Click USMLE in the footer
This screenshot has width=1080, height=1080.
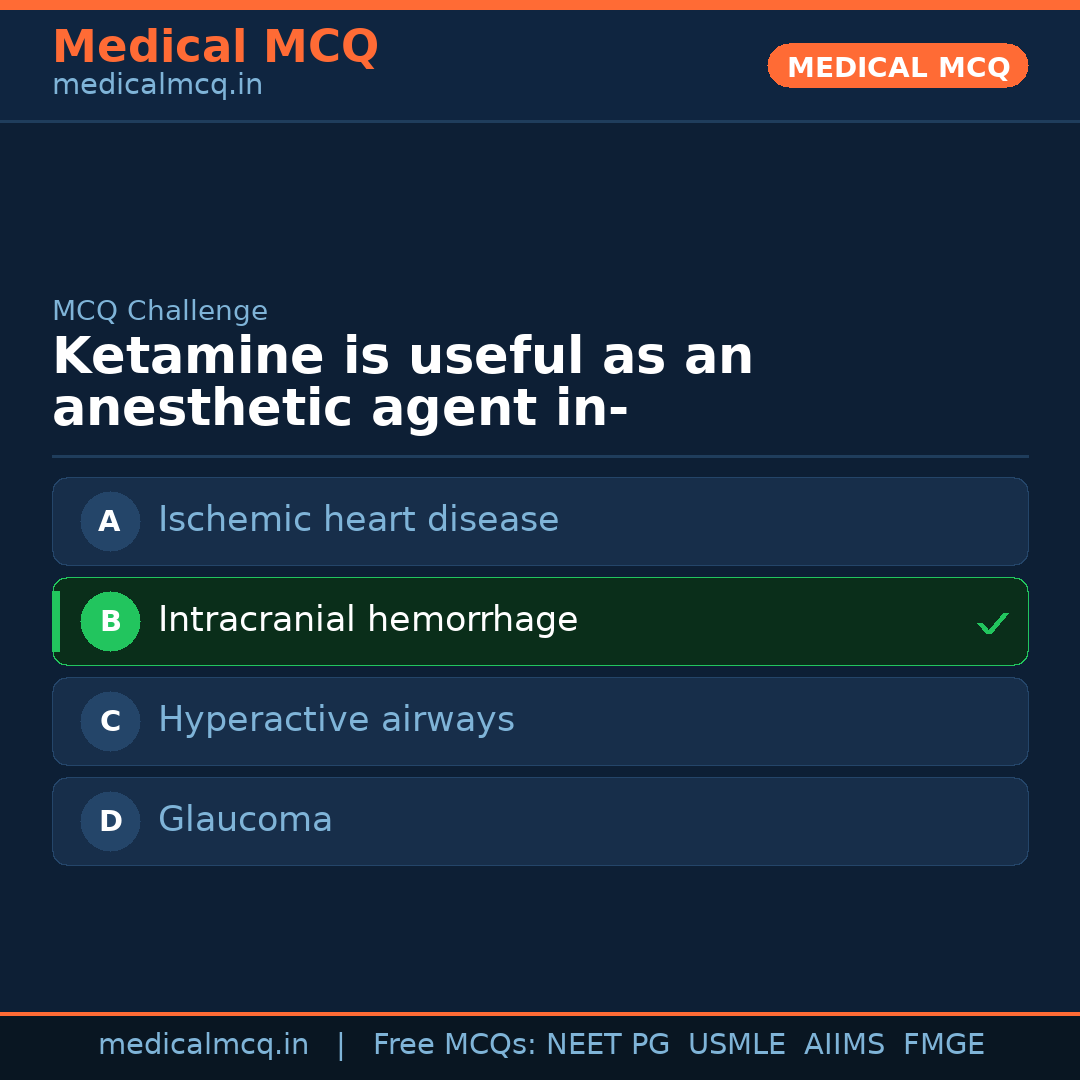click(736, 1045)
